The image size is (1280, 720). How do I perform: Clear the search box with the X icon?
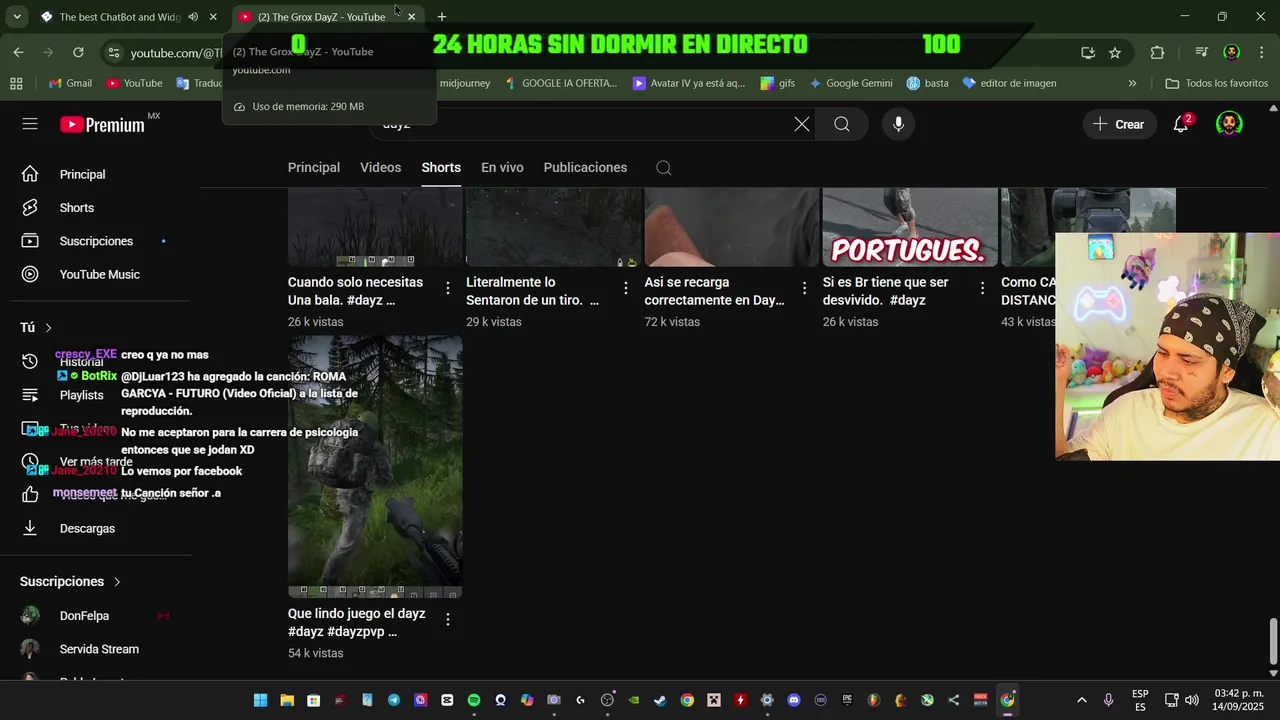802,124
